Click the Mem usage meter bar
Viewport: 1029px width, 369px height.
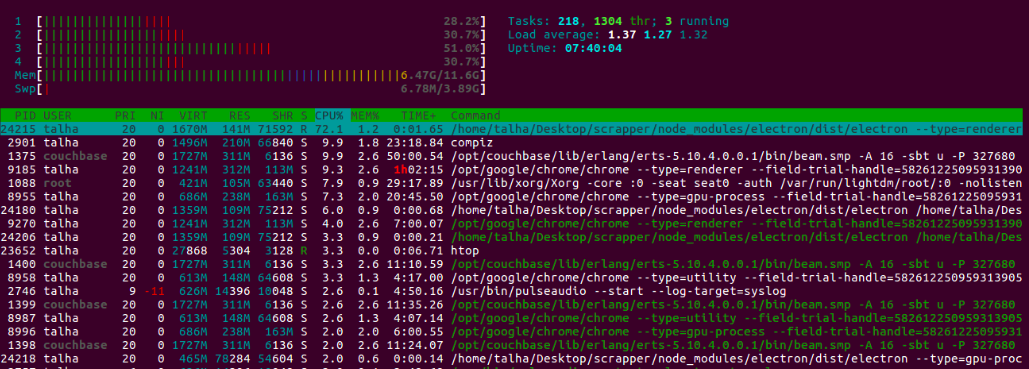coord(261,76)
